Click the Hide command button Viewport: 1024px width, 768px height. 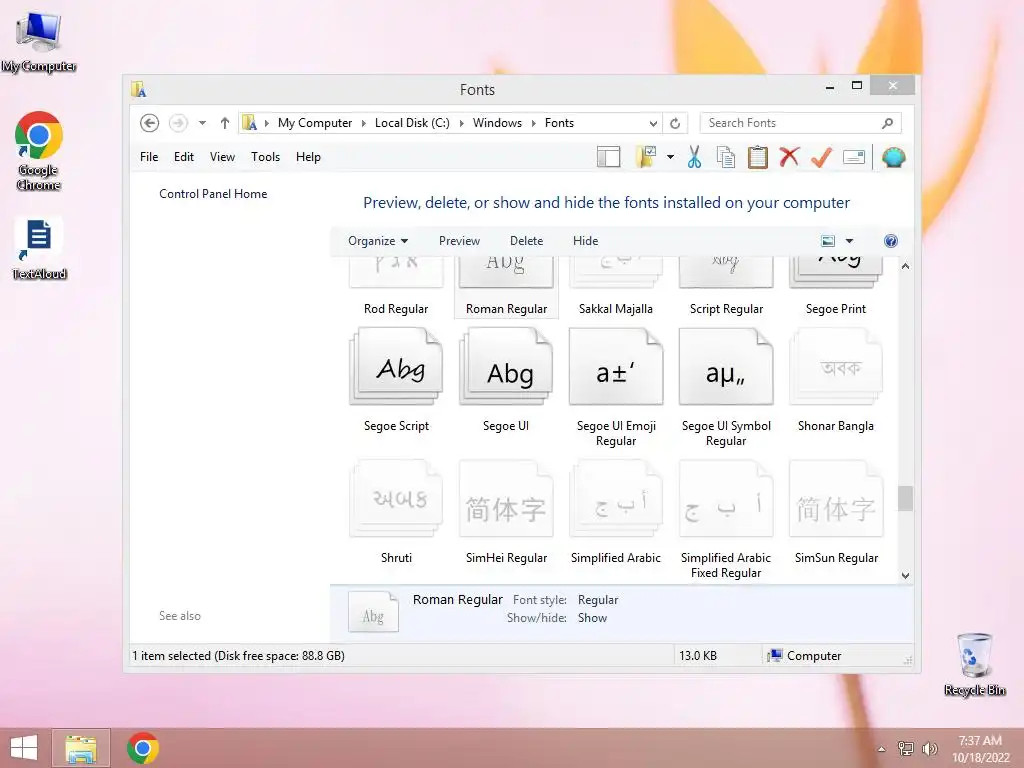pos(585,241)
